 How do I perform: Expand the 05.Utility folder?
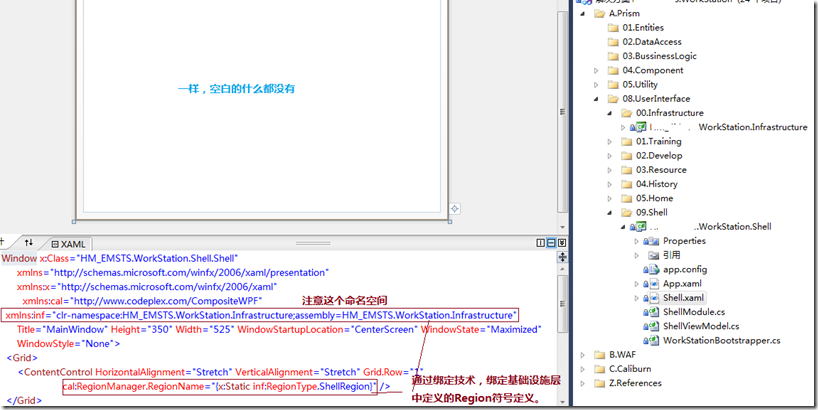pyautogui.click(x=597, y=85)
